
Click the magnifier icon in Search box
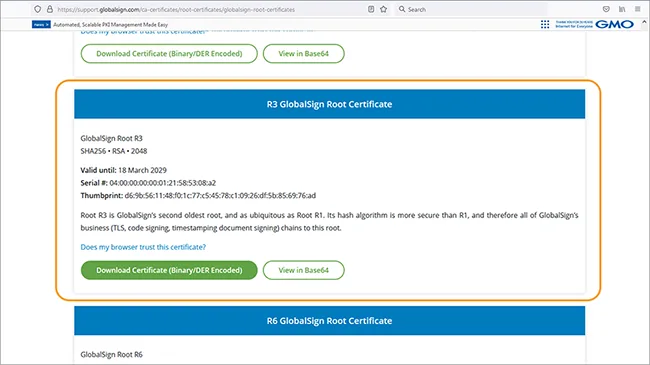click(x=402, y=9)
